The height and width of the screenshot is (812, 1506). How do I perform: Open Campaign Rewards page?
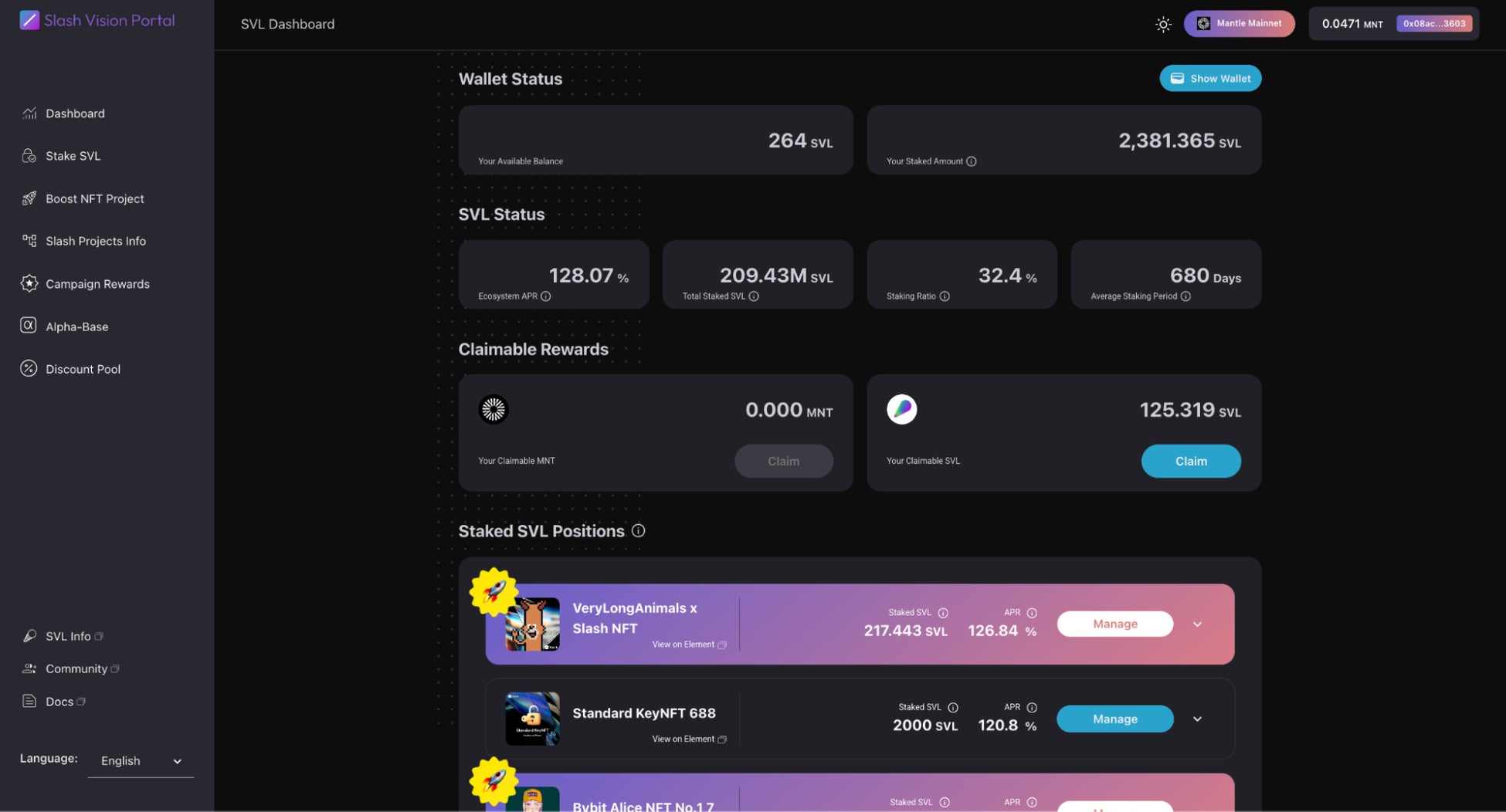(97, 284)
